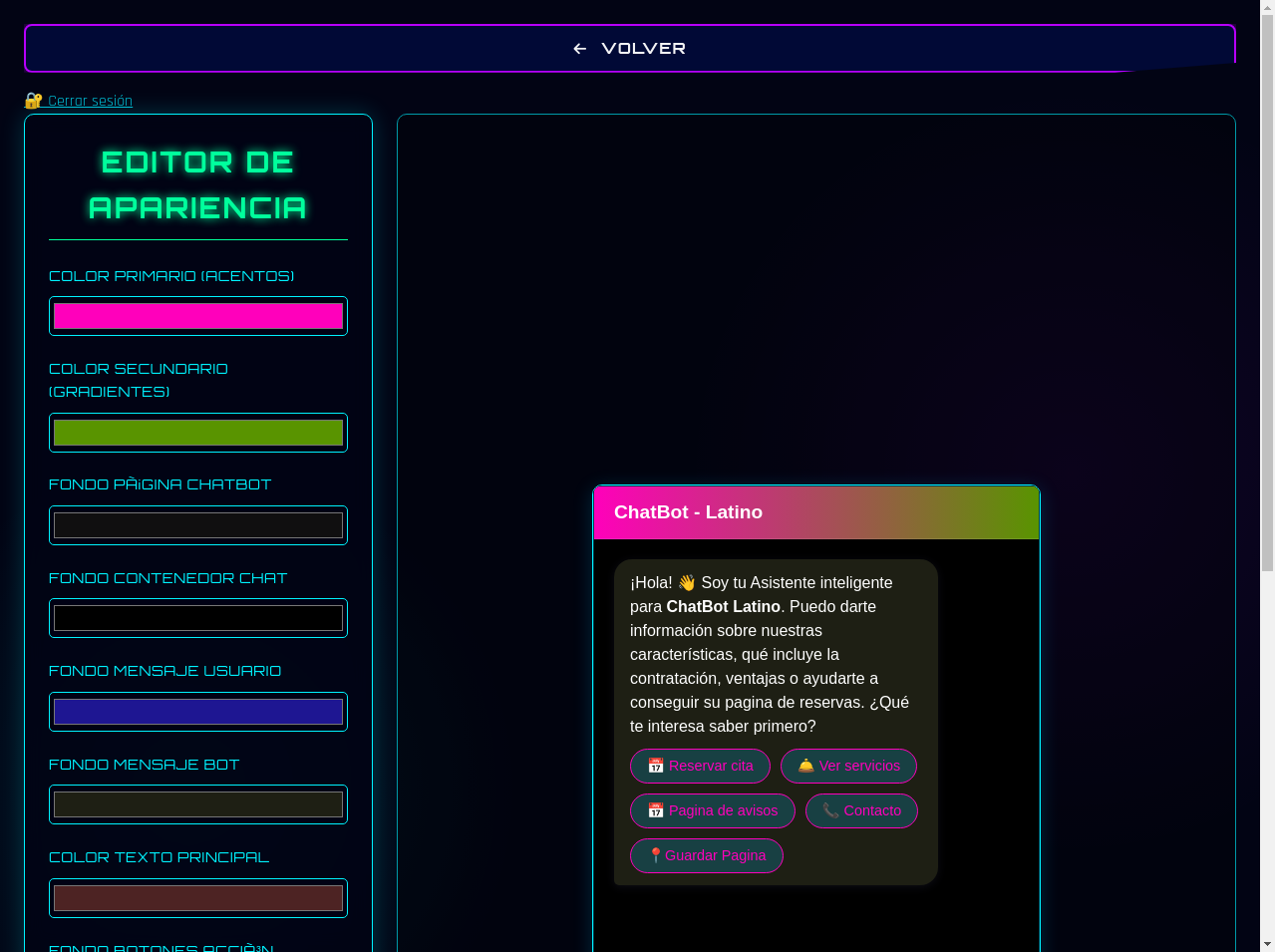Screen dimensions: 1275x952
Task: Click the calendar icon on Pagina de avisos
Action: click(x=656, y=810)
